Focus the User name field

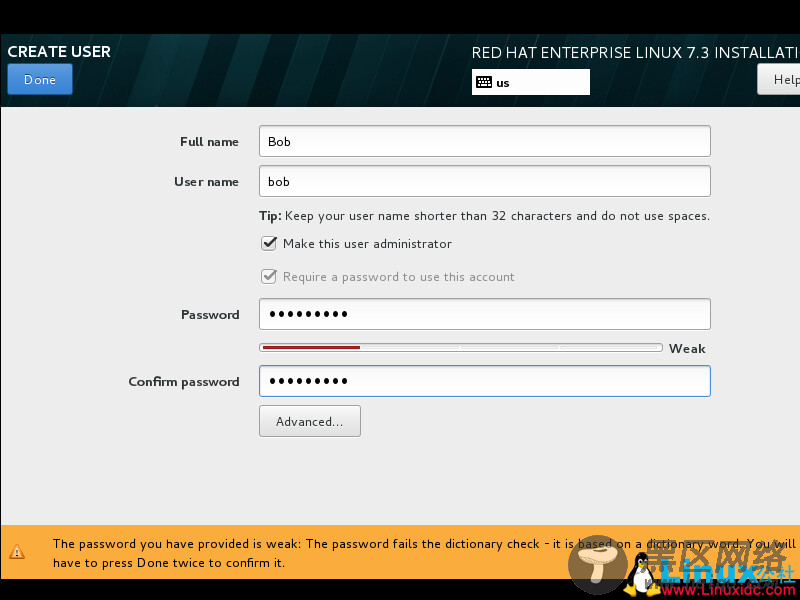coord(485,181)
